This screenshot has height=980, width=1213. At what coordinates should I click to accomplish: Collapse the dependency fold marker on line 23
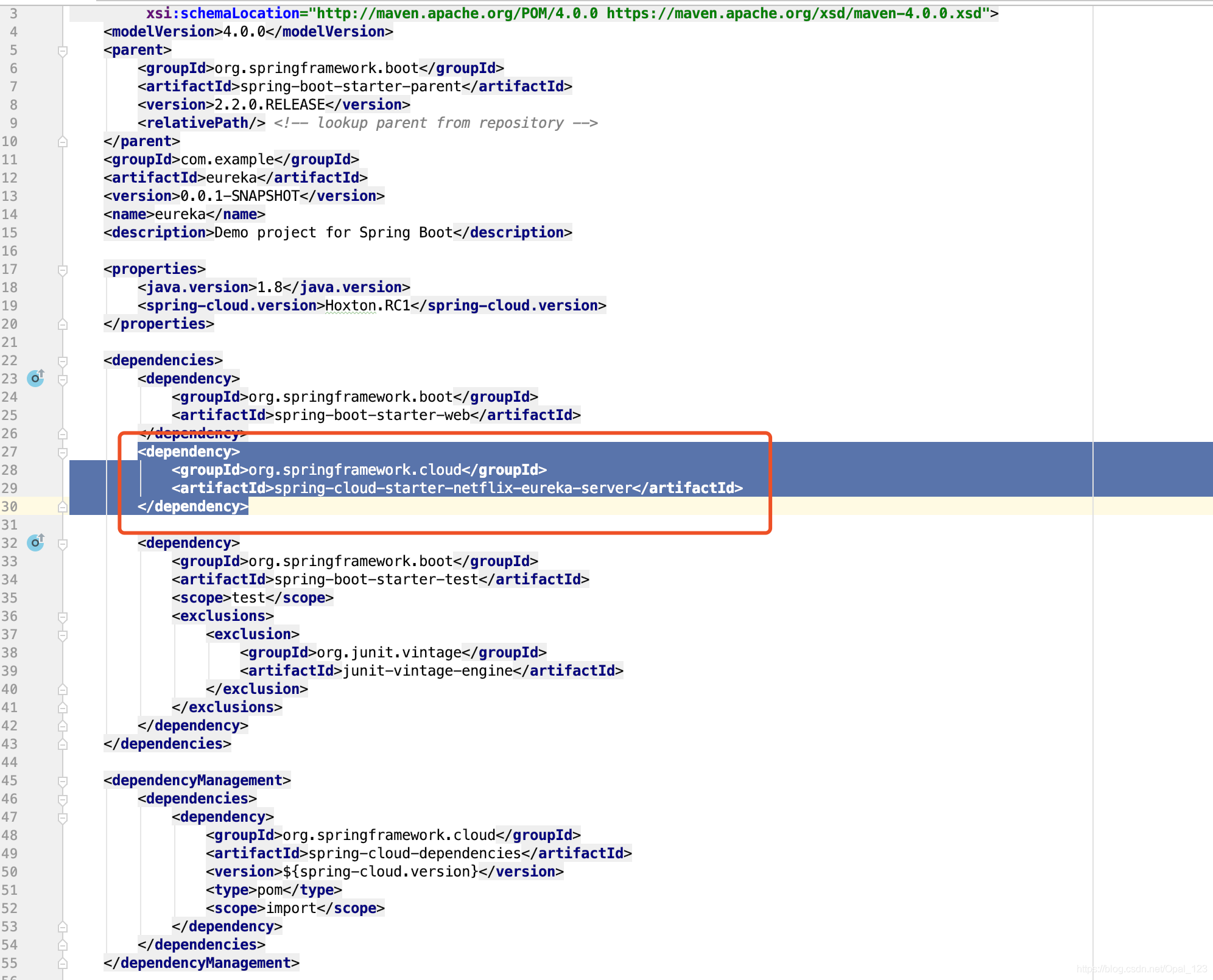pyautogui.click(x=62, y=379)
